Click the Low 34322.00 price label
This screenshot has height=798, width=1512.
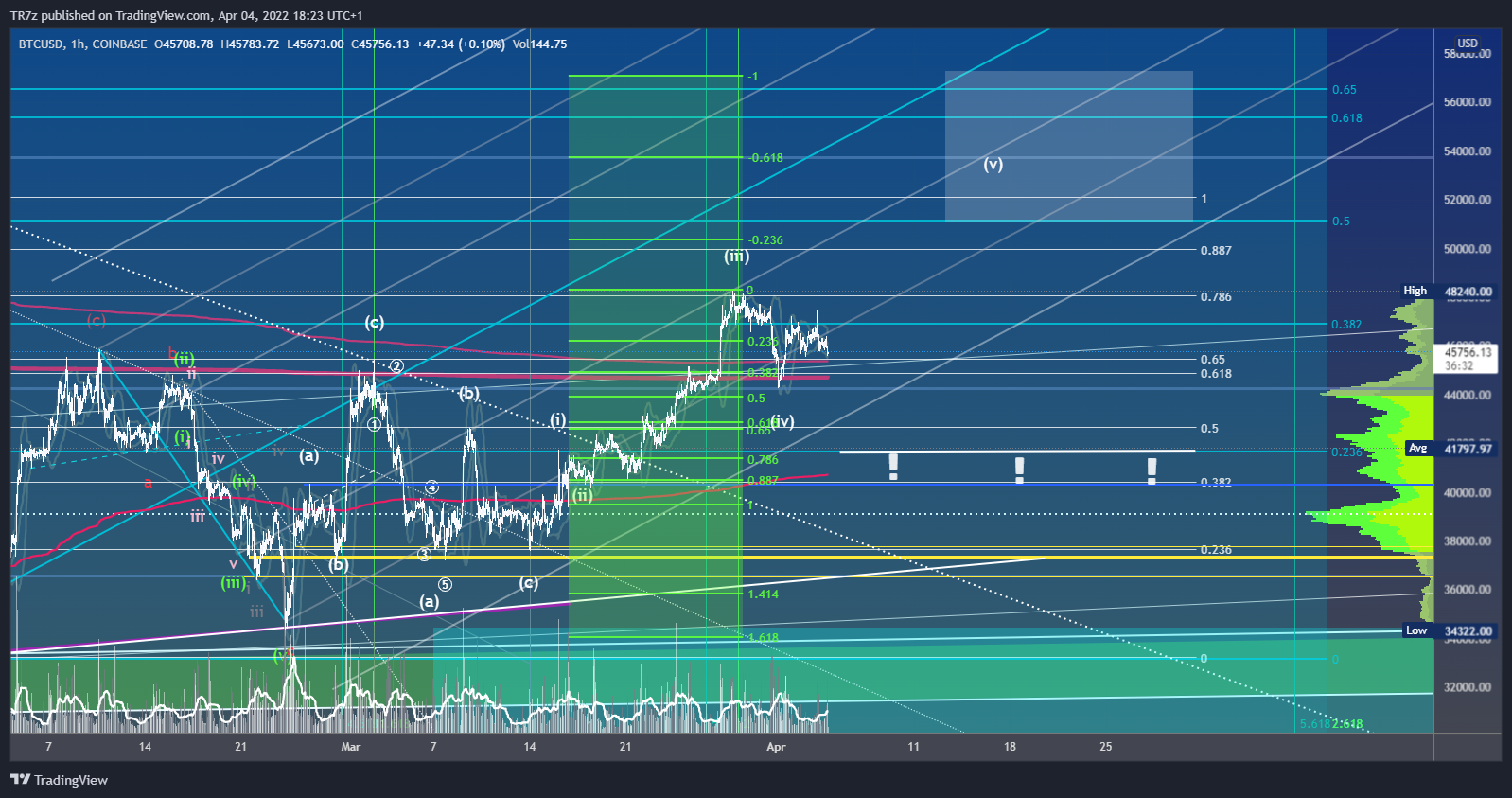[1449, 630]
